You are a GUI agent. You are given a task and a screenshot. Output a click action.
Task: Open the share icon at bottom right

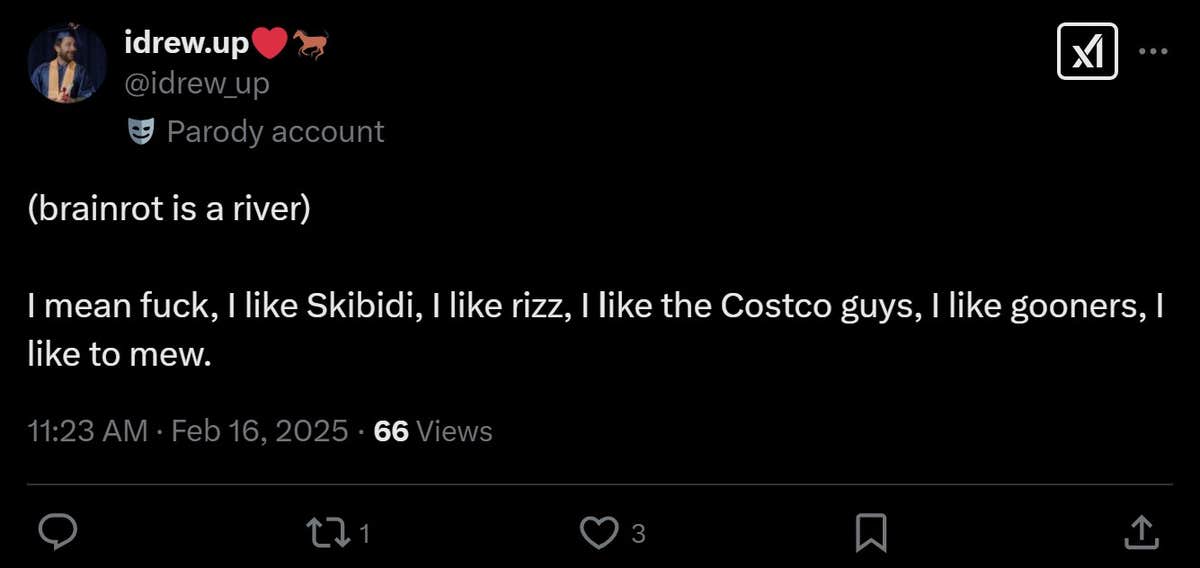[1141, 532]
